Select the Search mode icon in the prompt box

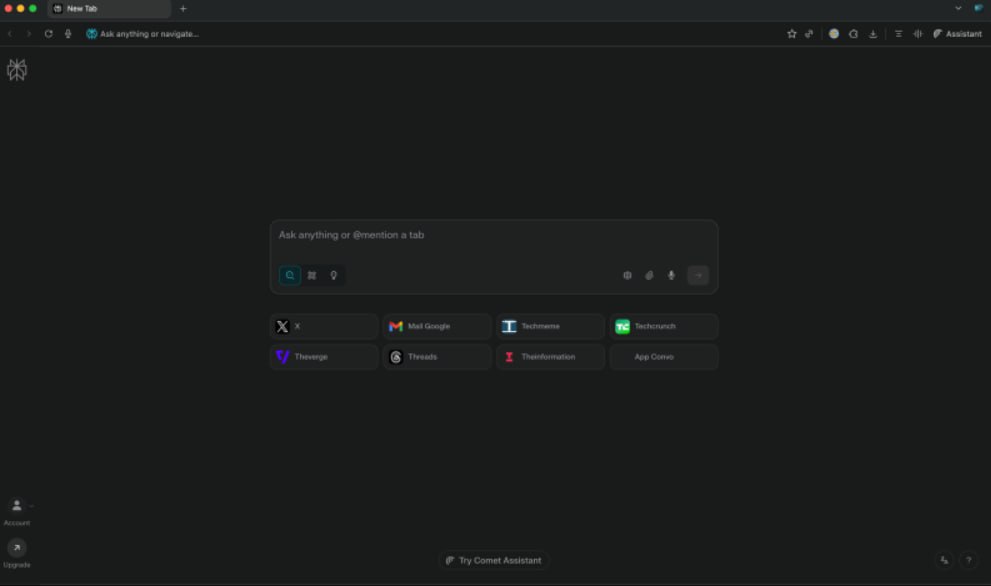290,275
